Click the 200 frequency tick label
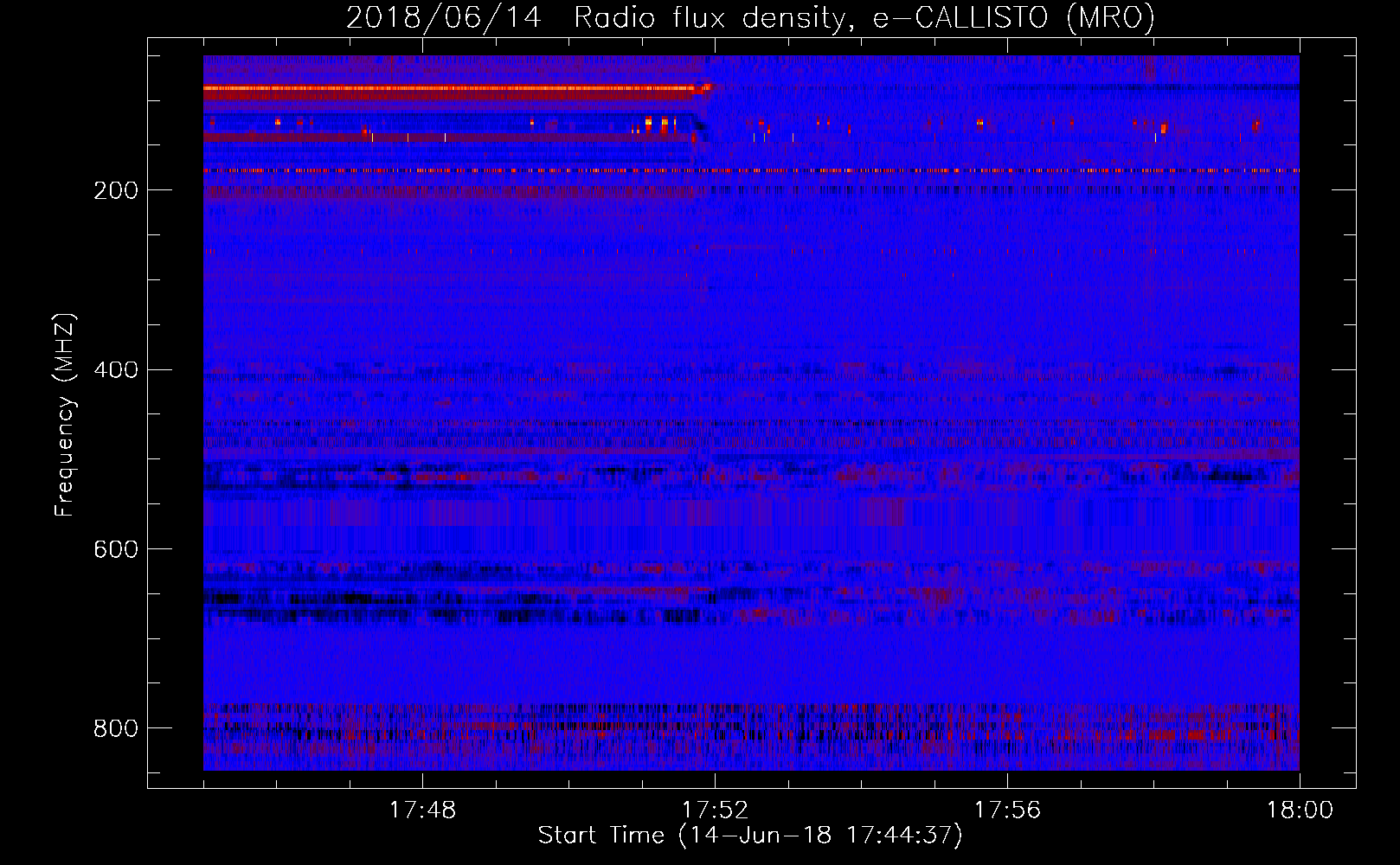The width and height of the screenshot is (1400, 865). tap(115, 190)
